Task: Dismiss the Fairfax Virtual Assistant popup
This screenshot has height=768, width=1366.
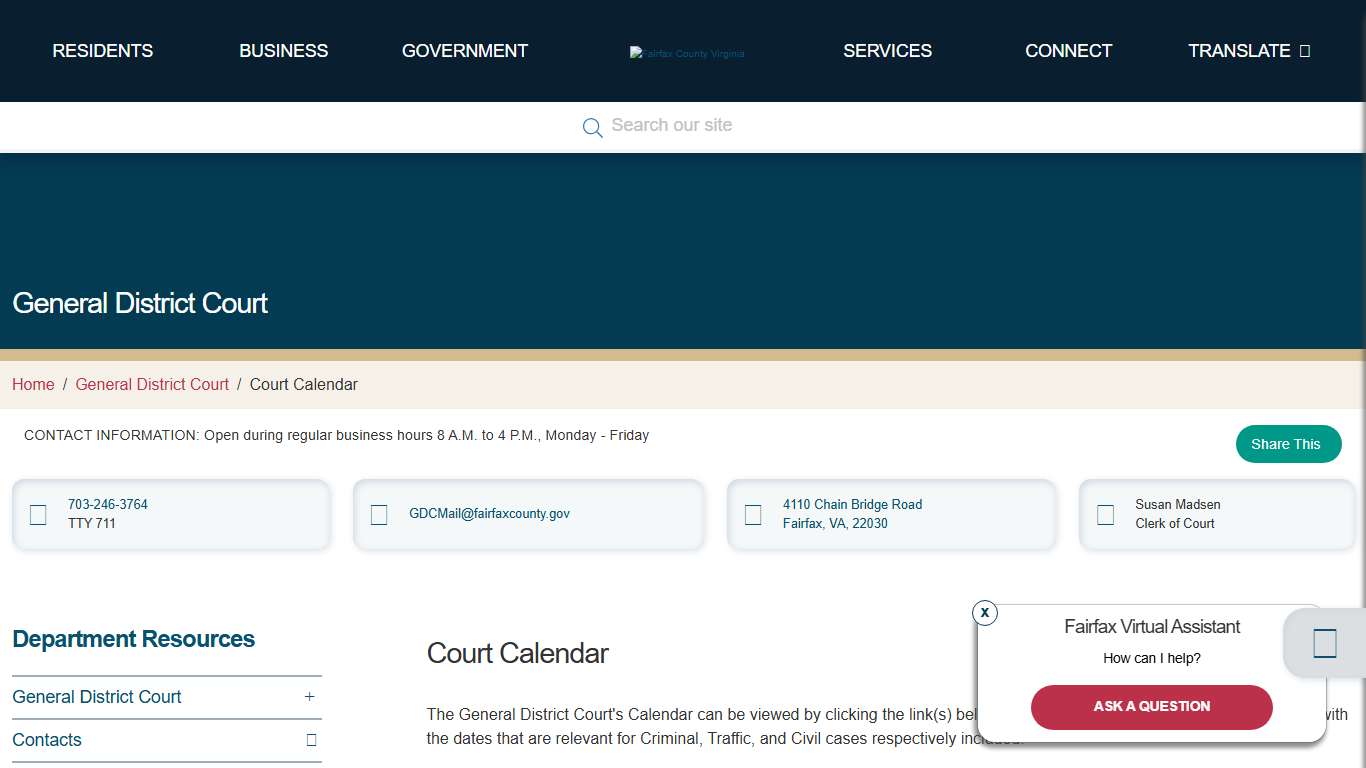Action: tap(985, 613)
